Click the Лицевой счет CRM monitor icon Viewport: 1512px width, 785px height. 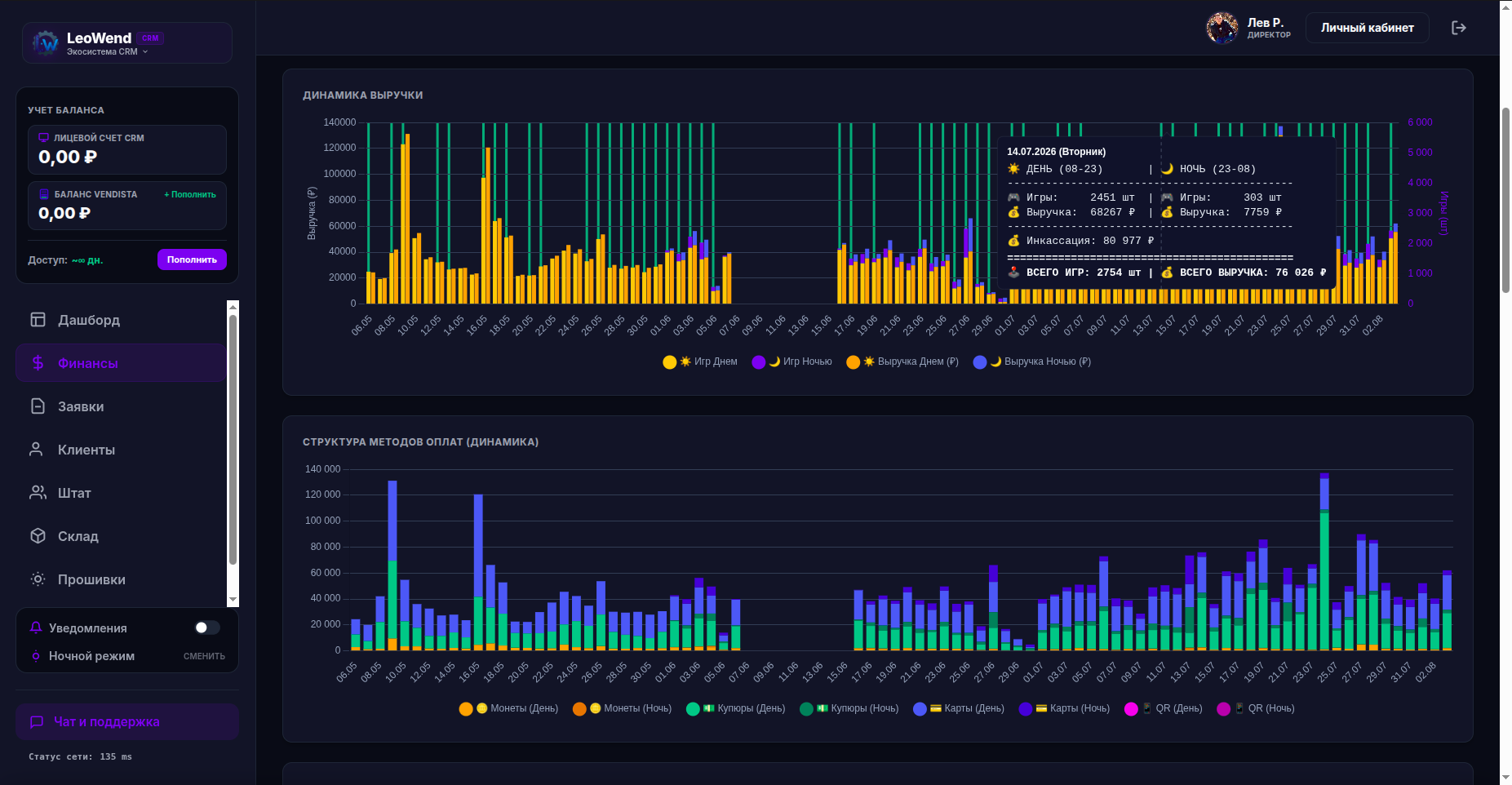pos(44,138)
